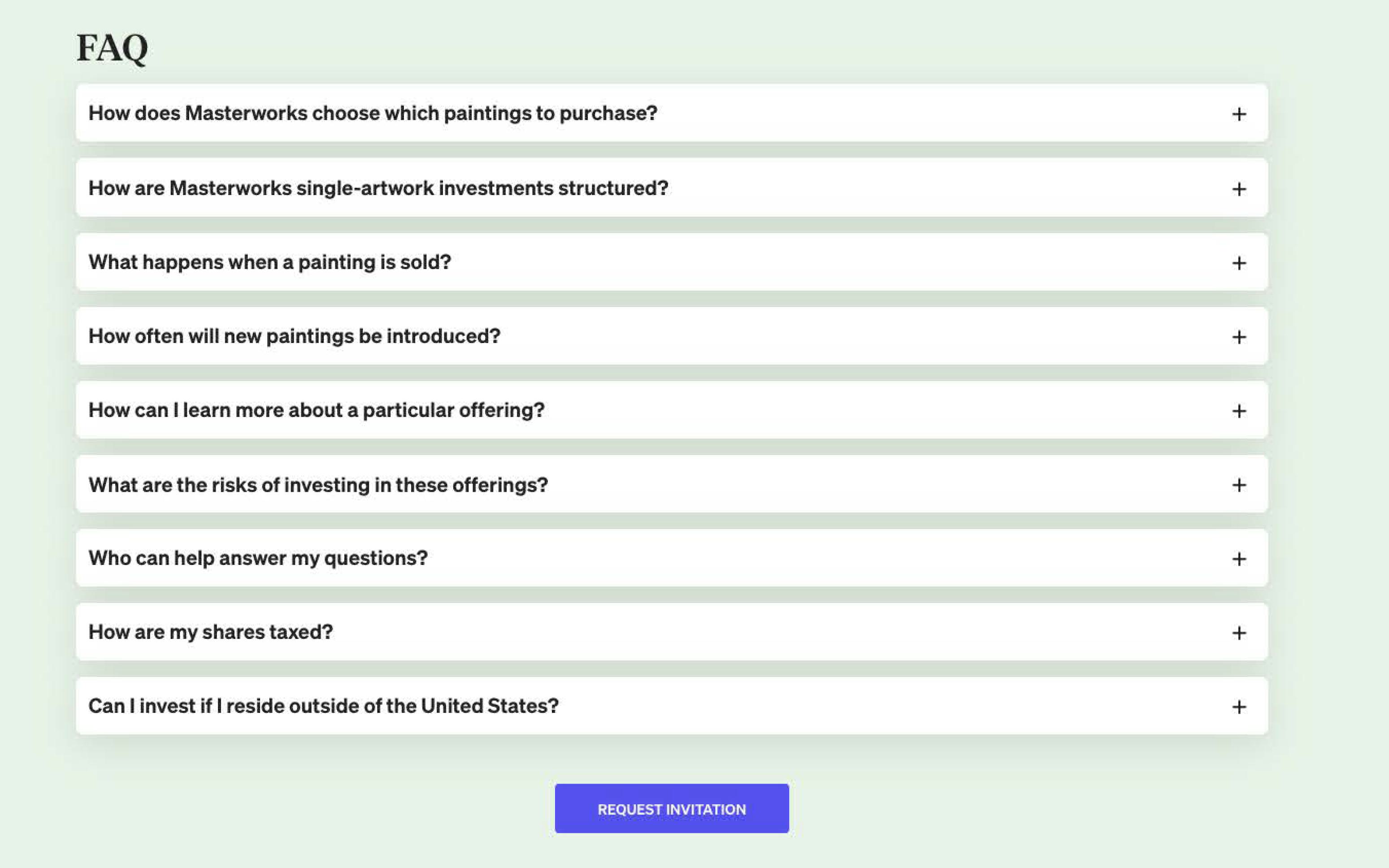Click plus icon beside 'choose which paintings to purchase'
Screen dimensions: 1389x868
(x=1239, y=114)
